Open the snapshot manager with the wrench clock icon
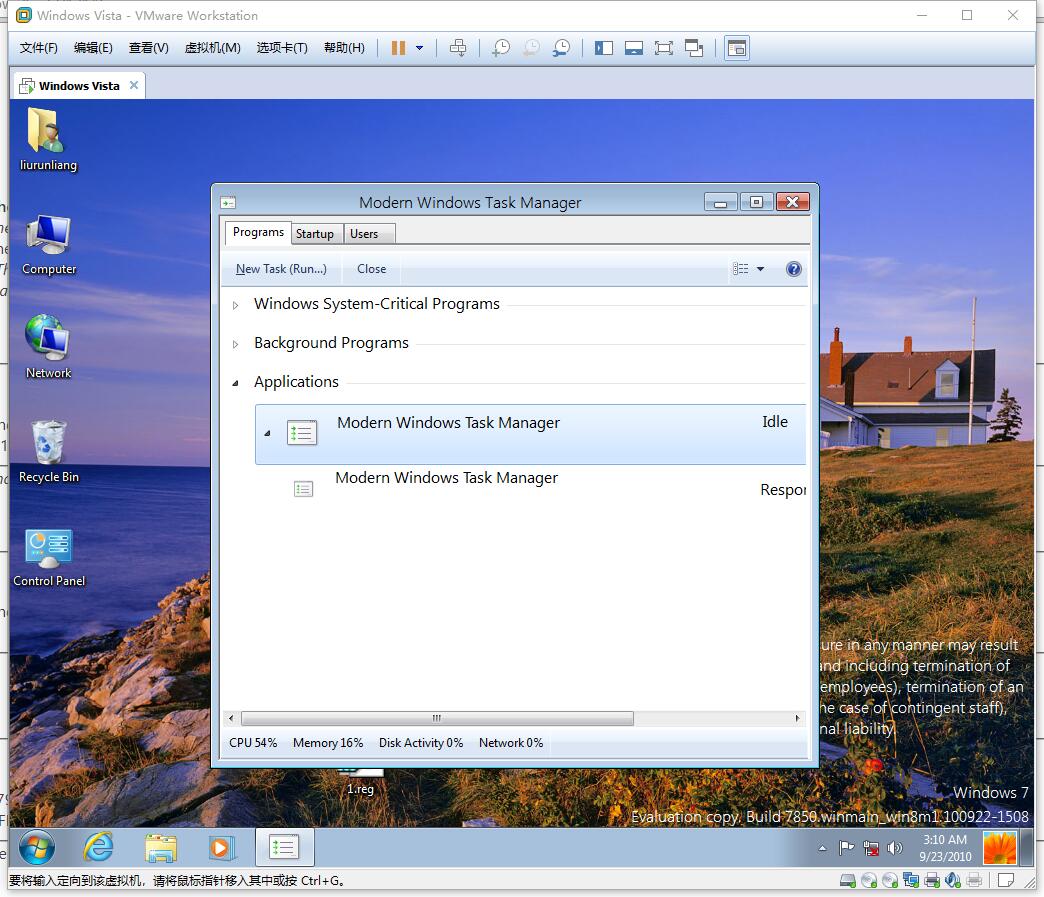The image size is (1044, 897). 561,48
